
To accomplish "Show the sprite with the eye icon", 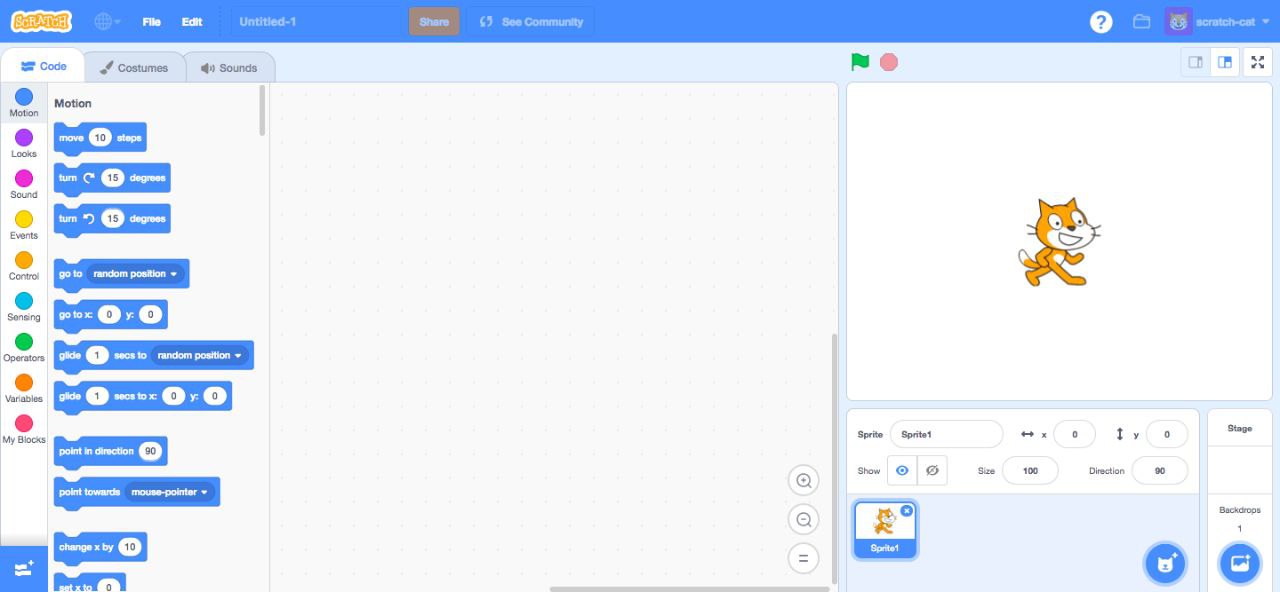I will click(902, 470).
